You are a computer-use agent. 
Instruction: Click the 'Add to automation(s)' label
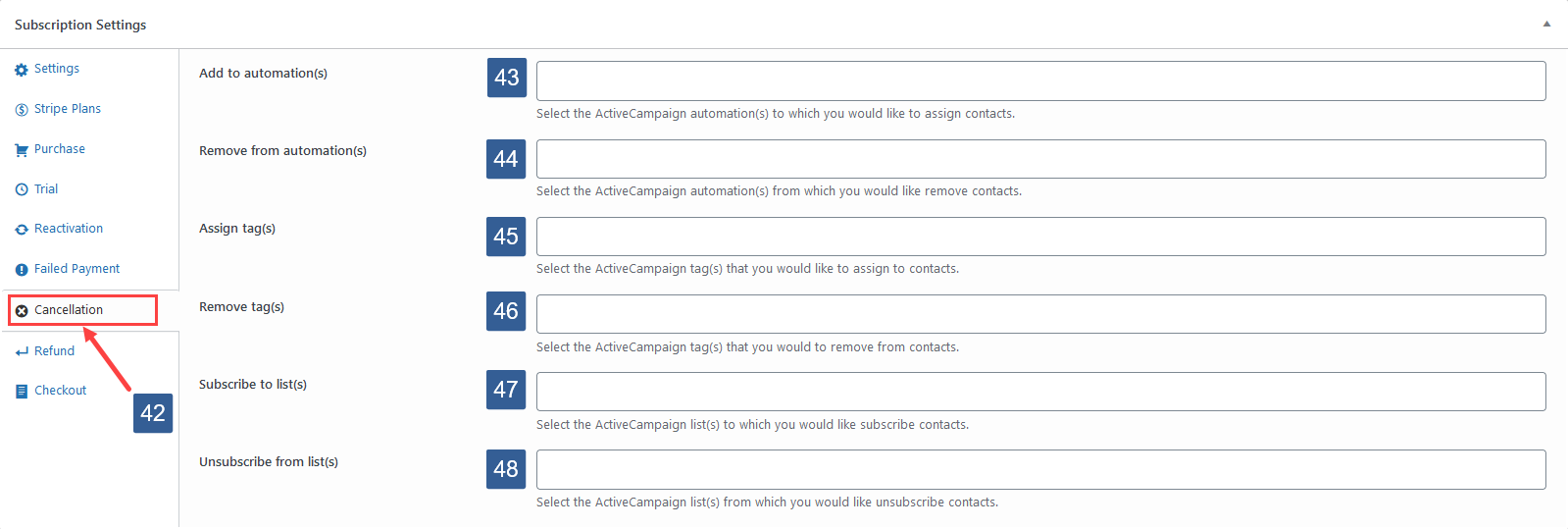pyautogui.click(x=263, y=74)
